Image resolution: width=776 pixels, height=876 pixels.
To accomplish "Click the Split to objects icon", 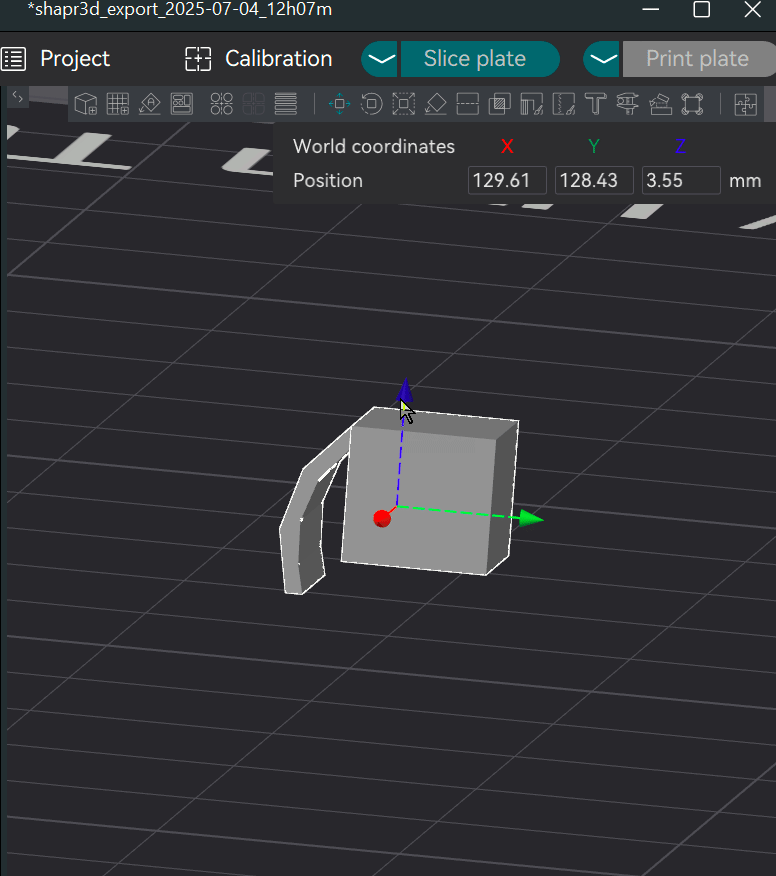I will [222, 104].
